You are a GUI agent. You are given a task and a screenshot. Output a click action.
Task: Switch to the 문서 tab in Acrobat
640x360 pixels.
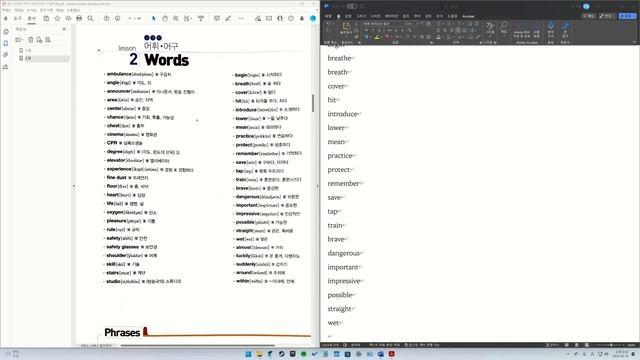click(31, 18)
